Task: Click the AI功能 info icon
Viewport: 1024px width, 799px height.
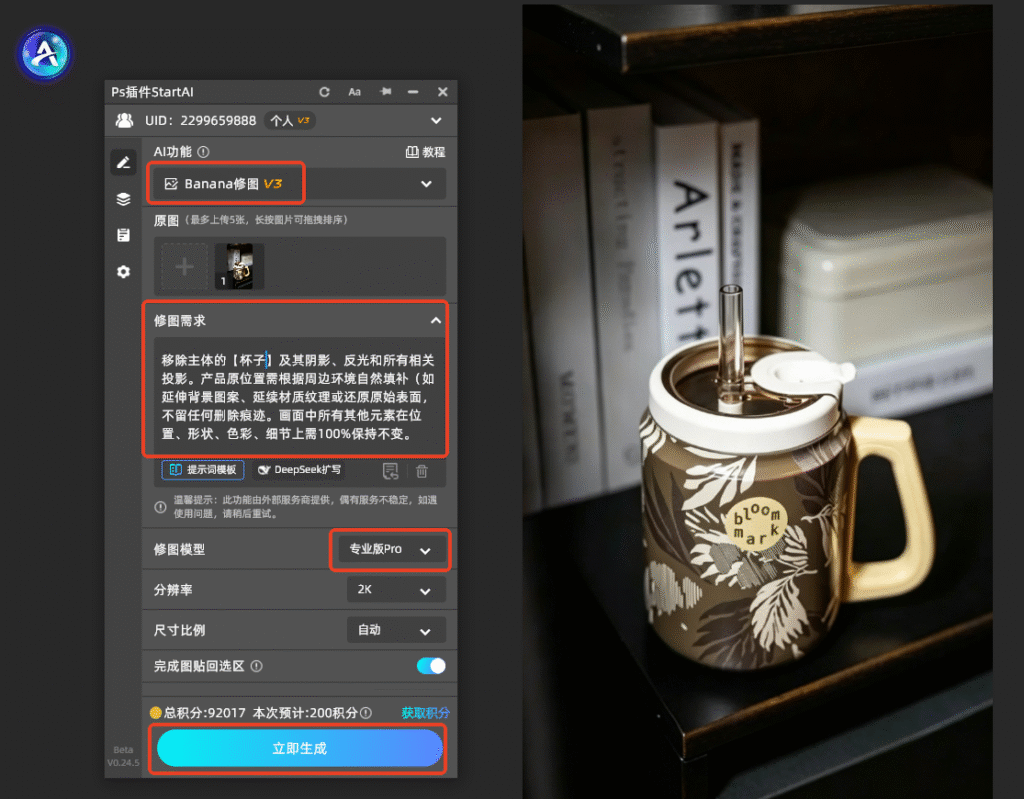Action: pyautogui.click(x=203, y=152)
